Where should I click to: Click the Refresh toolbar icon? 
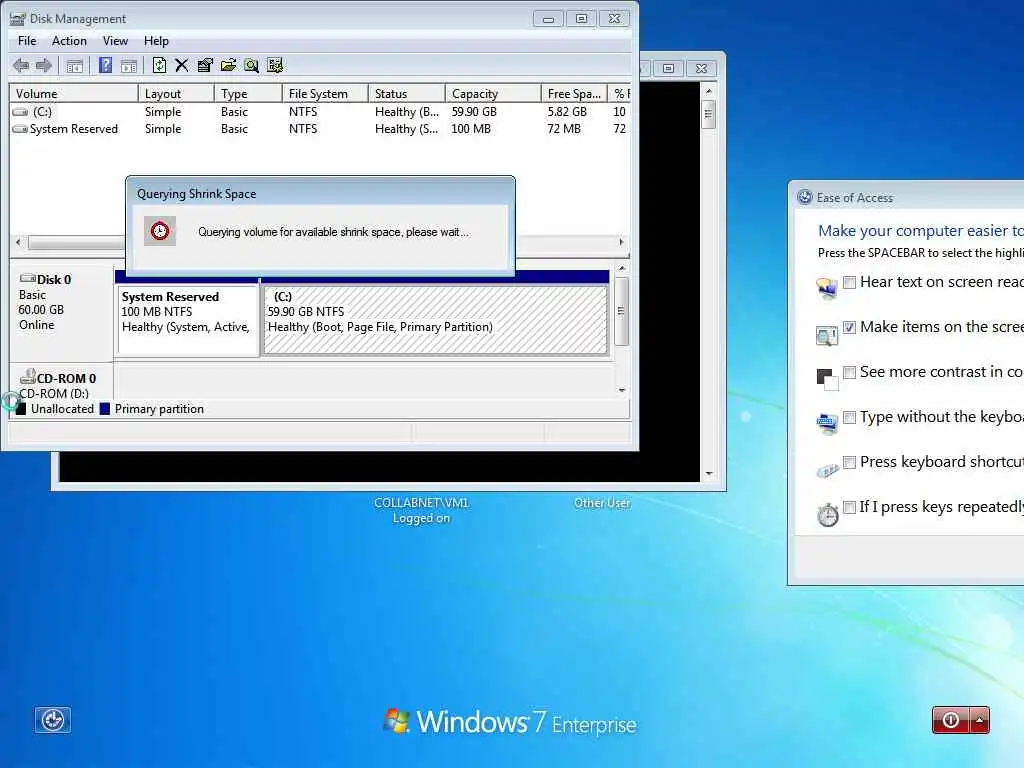click(x=159, y=65)
